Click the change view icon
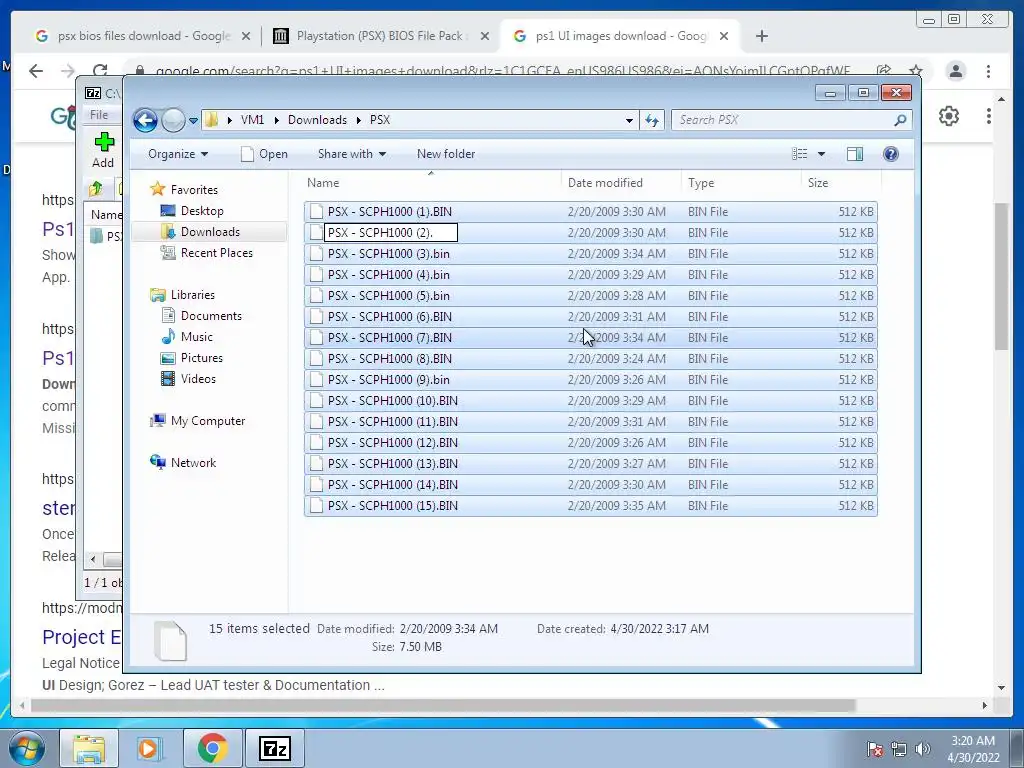Screen dimensions: 1024x768 [799, 154]
